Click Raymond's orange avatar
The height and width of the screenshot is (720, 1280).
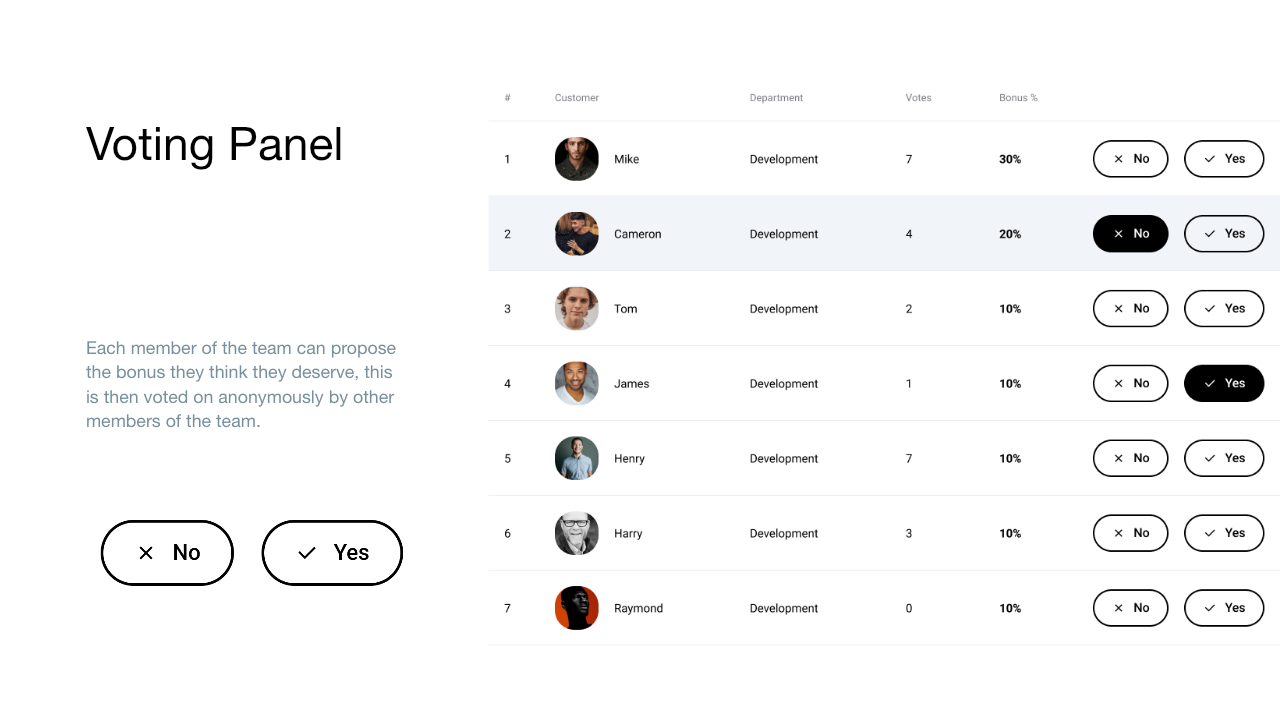pyautogui.click(x=577, y=608)
